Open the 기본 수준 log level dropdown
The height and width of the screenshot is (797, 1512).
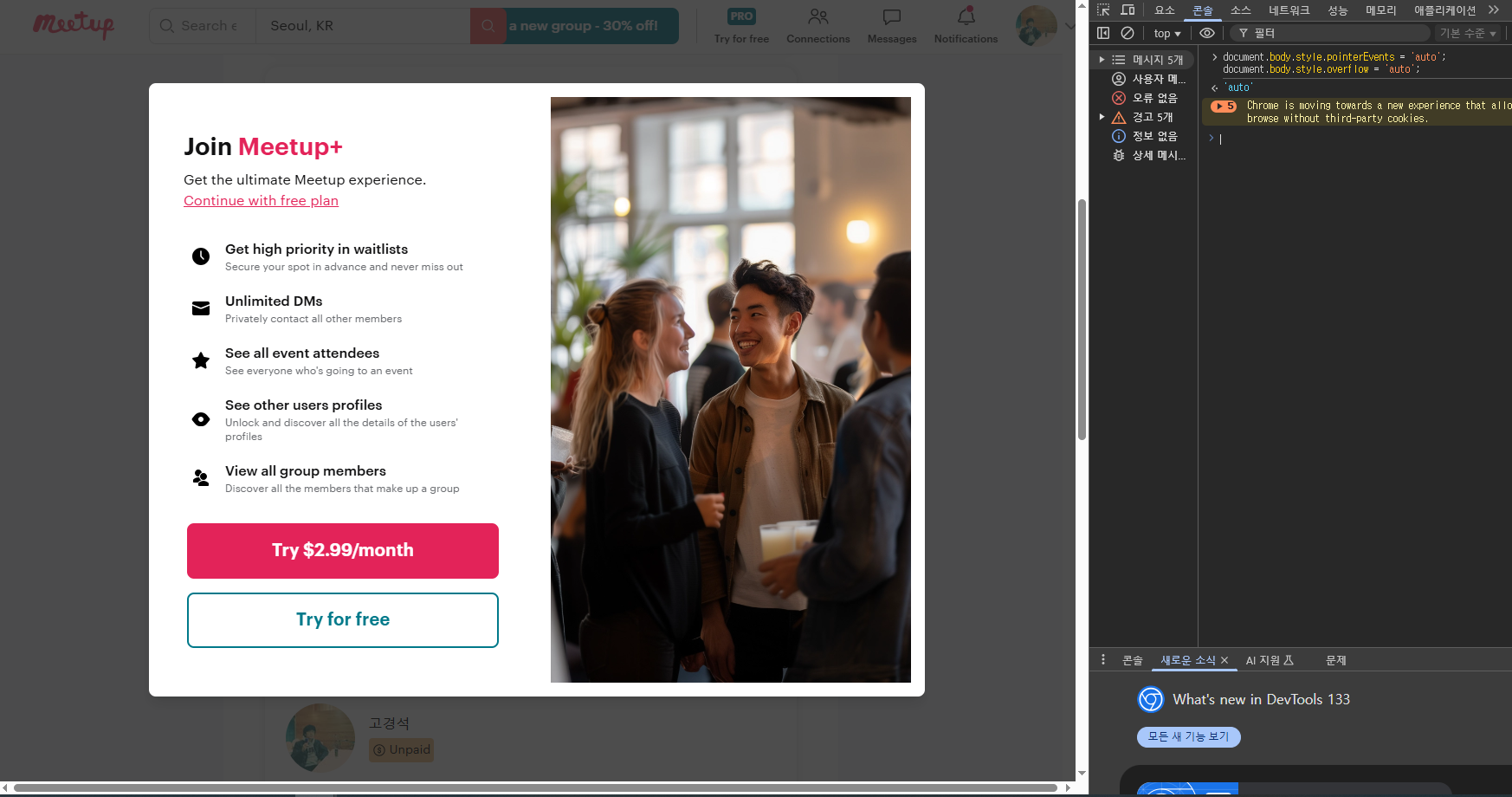[x=1468, y=33]
